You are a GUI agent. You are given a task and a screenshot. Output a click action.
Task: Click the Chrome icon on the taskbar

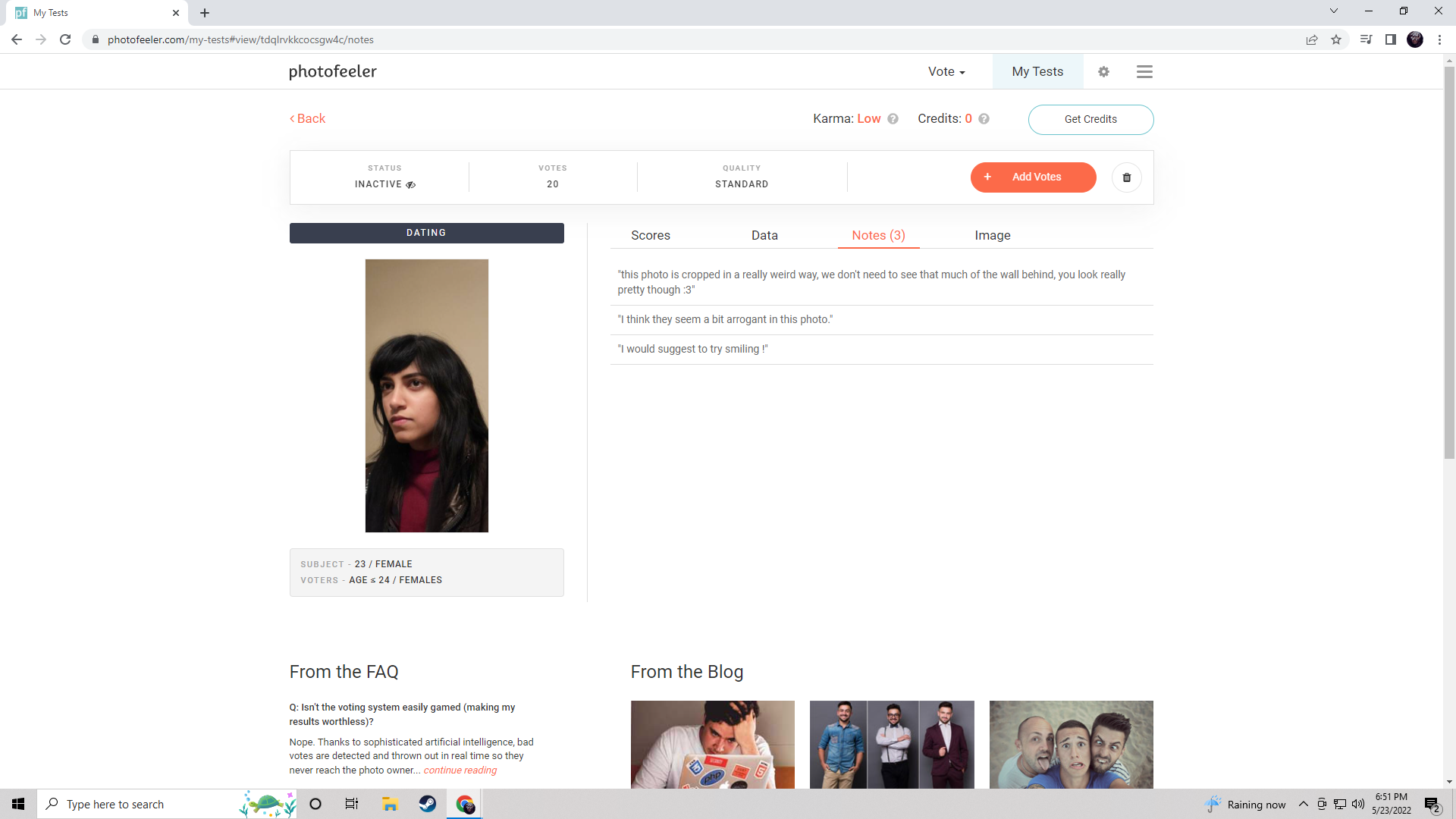click(x=465, y=804)
